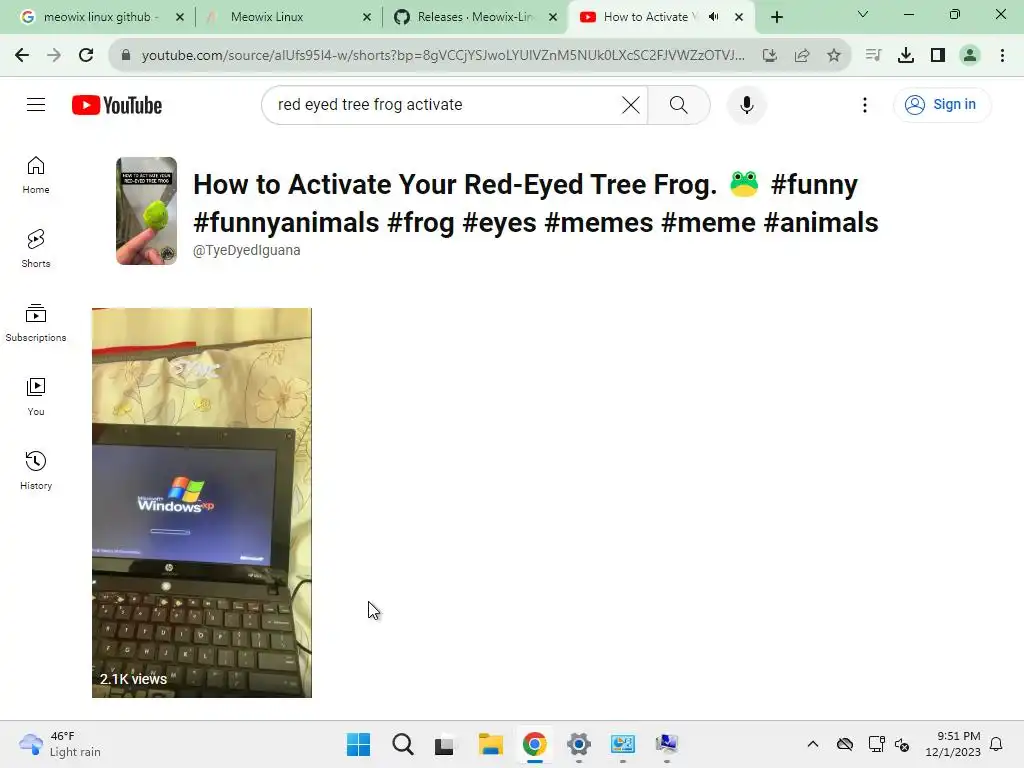Launch File Explorer from taskbar
The width and height of the screenshot is (1024, 768).
pyautogui.click(x=490, y=744)
